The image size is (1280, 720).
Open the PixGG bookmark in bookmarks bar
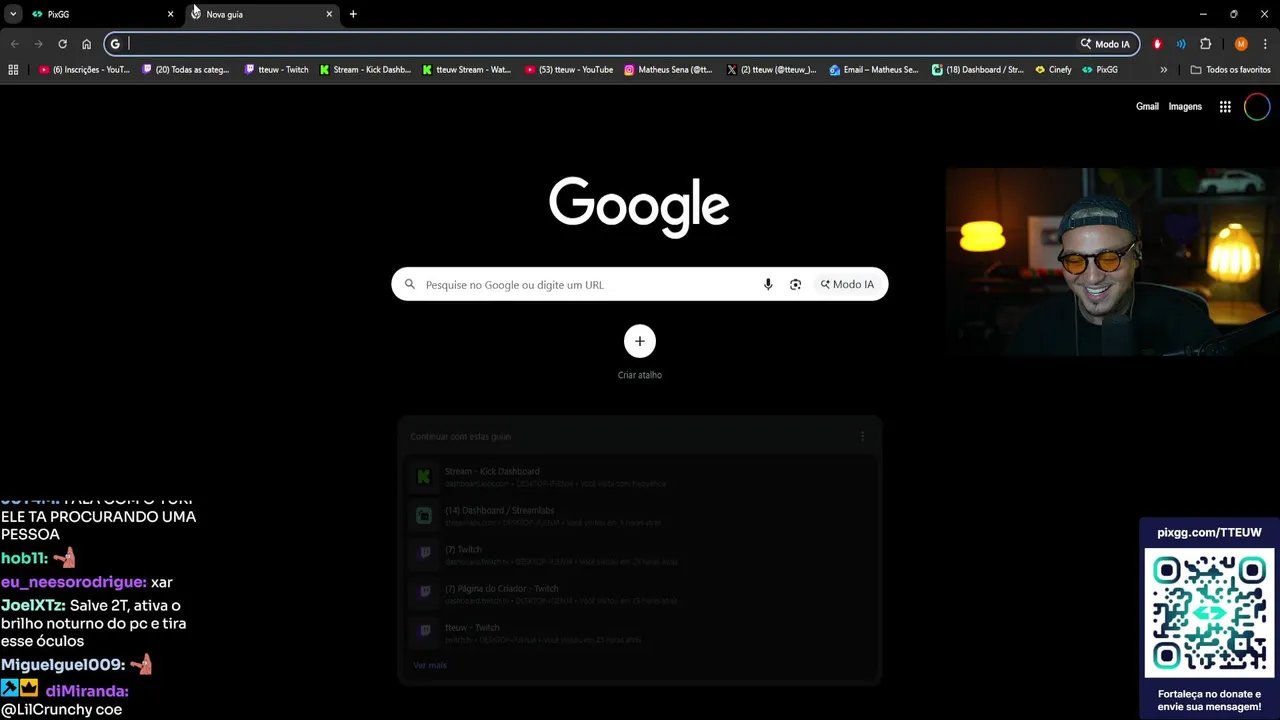point(1100,70)
